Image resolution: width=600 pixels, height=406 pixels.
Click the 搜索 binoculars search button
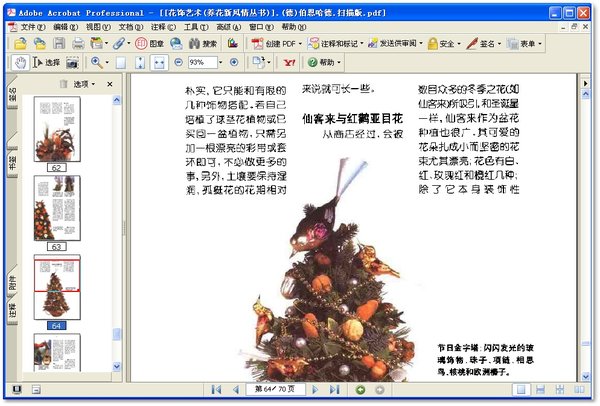[203, 44]
